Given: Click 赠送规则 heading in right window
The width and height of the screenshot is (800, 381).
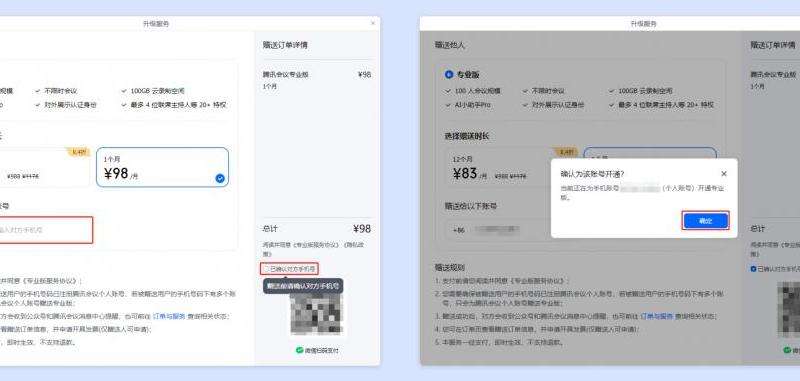Looking at the screenshot, I should click(449, 267).
